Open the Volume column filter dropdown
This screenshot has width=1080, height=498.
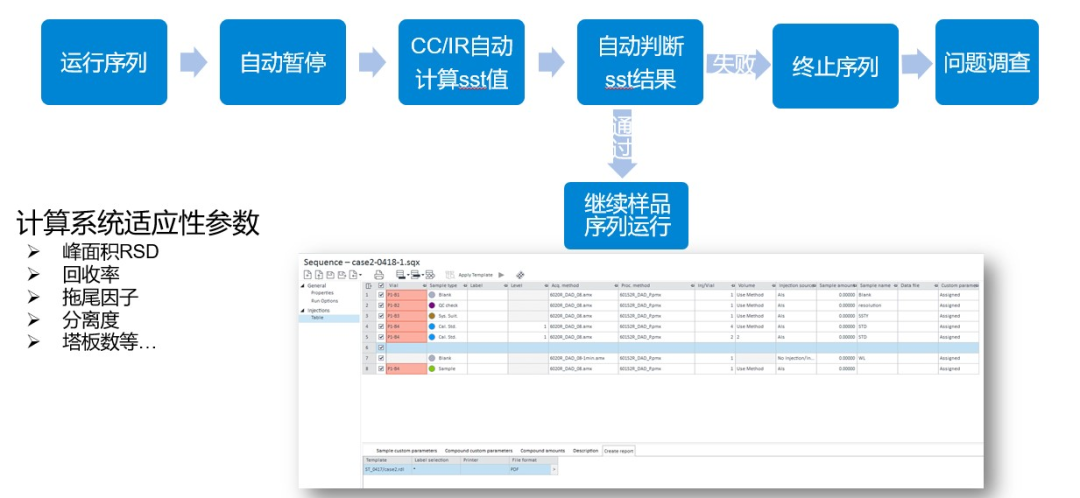(773, 286)
